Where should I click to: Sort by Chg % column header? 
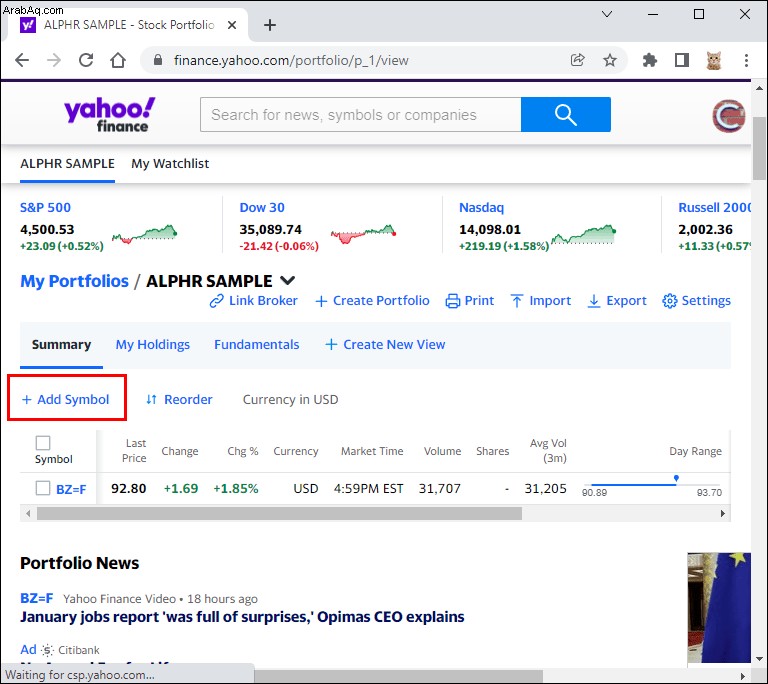(242, 451)
